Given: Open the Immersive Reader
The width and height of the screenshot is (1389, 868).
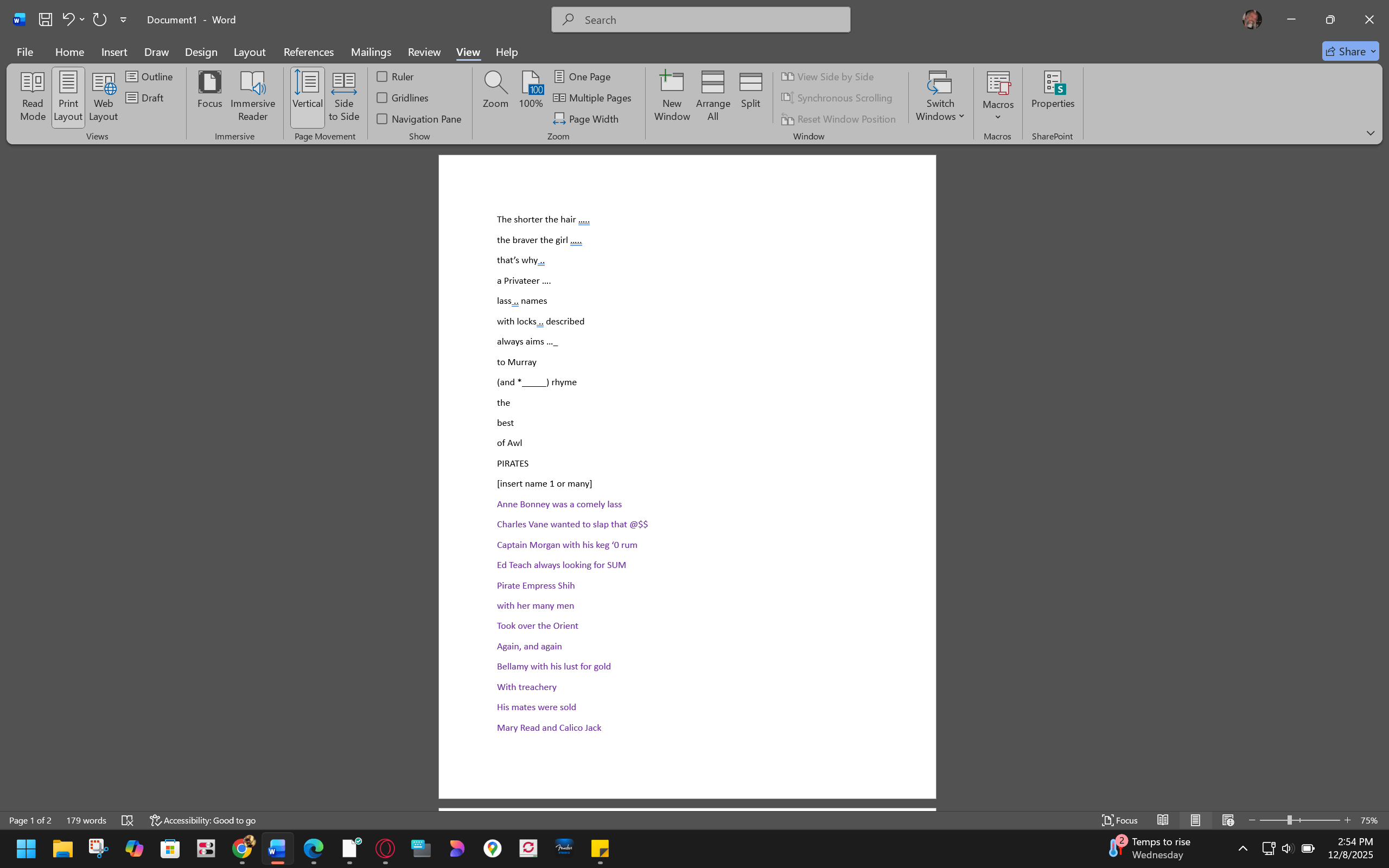Looking at the screenshot, I should (x=252, y=97).
